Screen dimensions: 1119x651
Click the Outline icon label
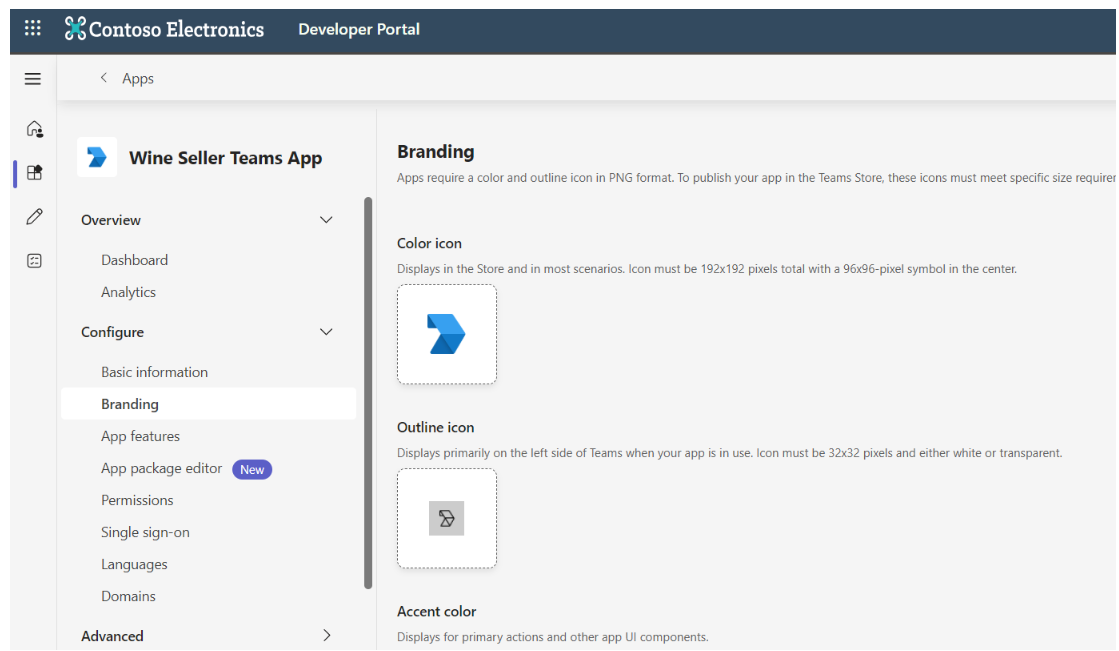coord(436,428)
